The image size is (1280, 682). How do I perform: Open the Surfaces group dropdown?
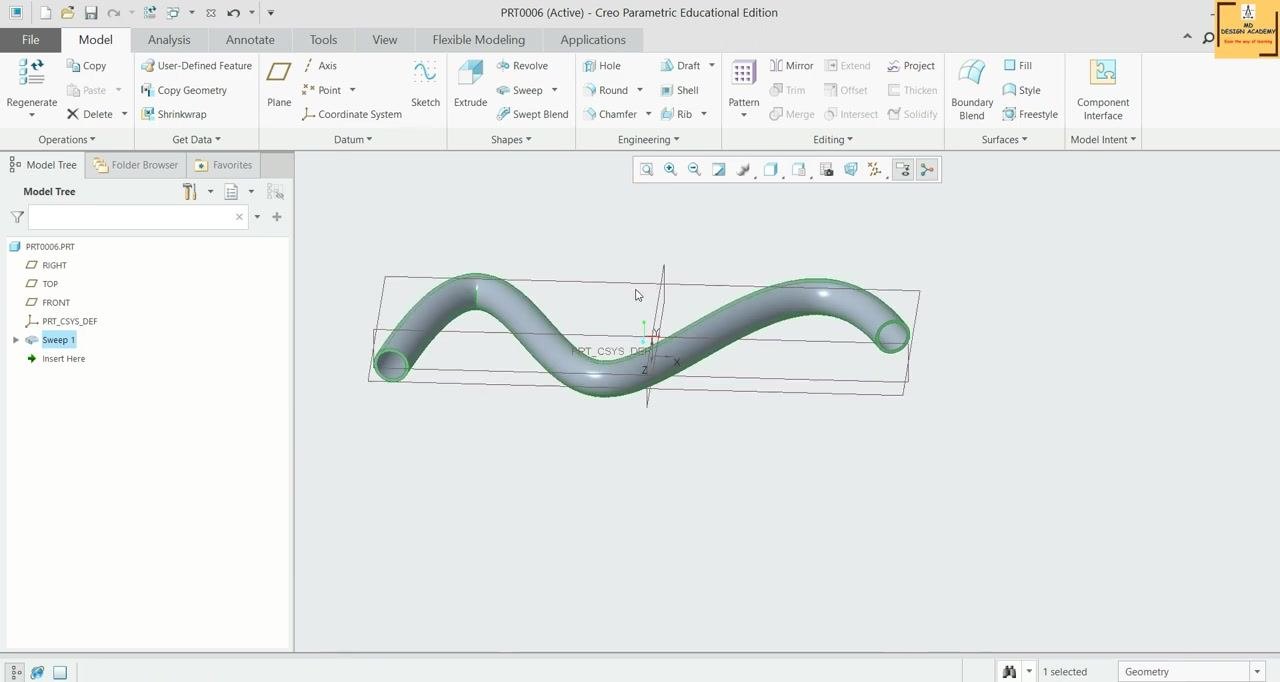point(1004,140)
